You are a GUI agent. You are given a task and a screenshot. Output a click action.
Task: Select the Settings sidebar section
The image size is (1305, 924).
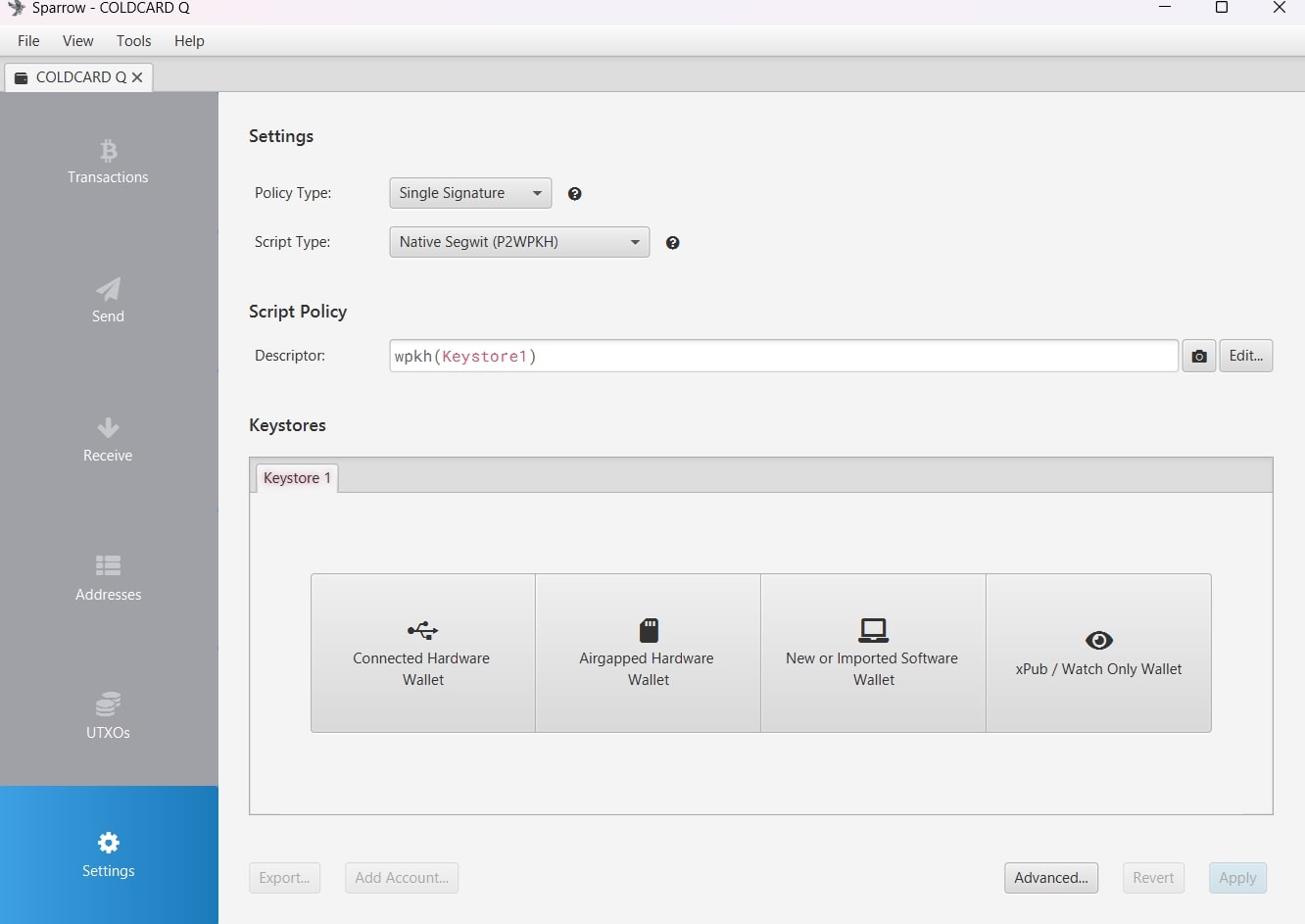(x=108, y=855)
